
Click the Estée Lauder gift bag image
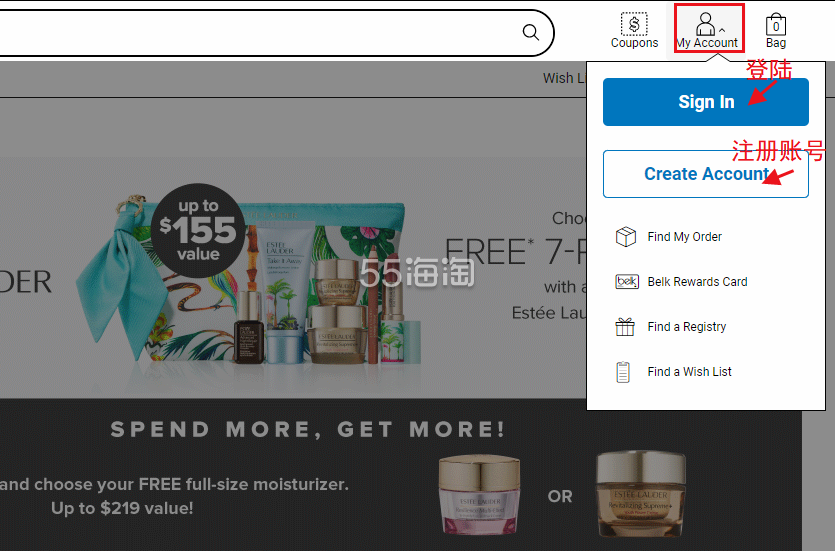(248, 279)
